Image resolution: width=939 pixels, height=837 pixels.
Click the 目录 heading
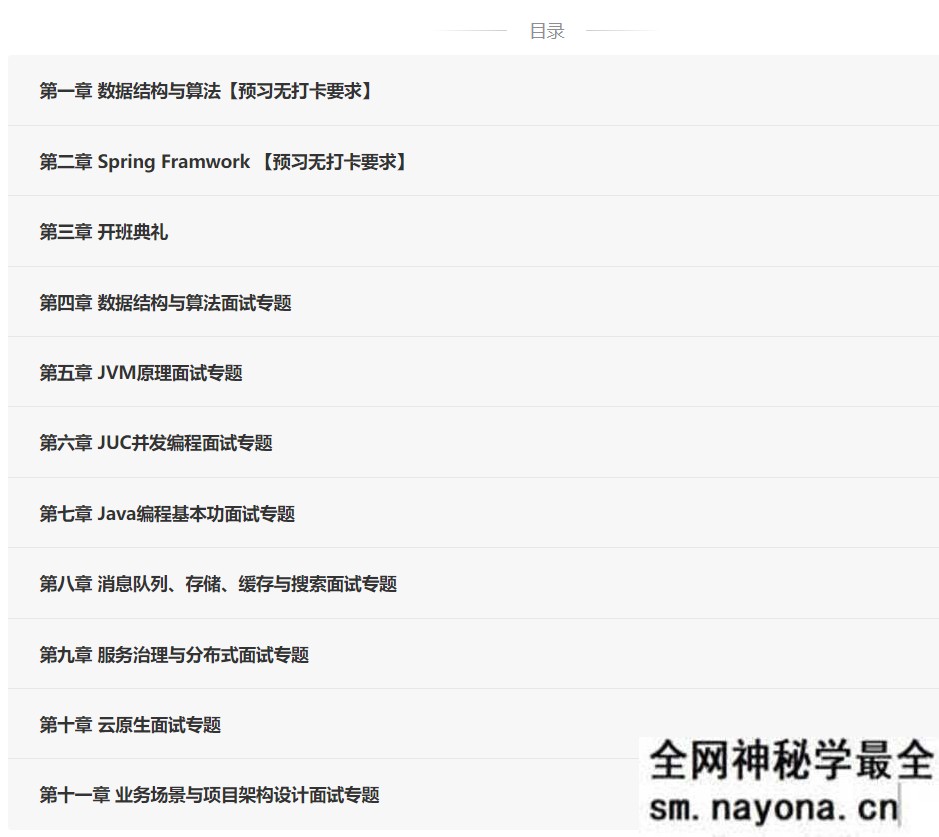(547, 31)
